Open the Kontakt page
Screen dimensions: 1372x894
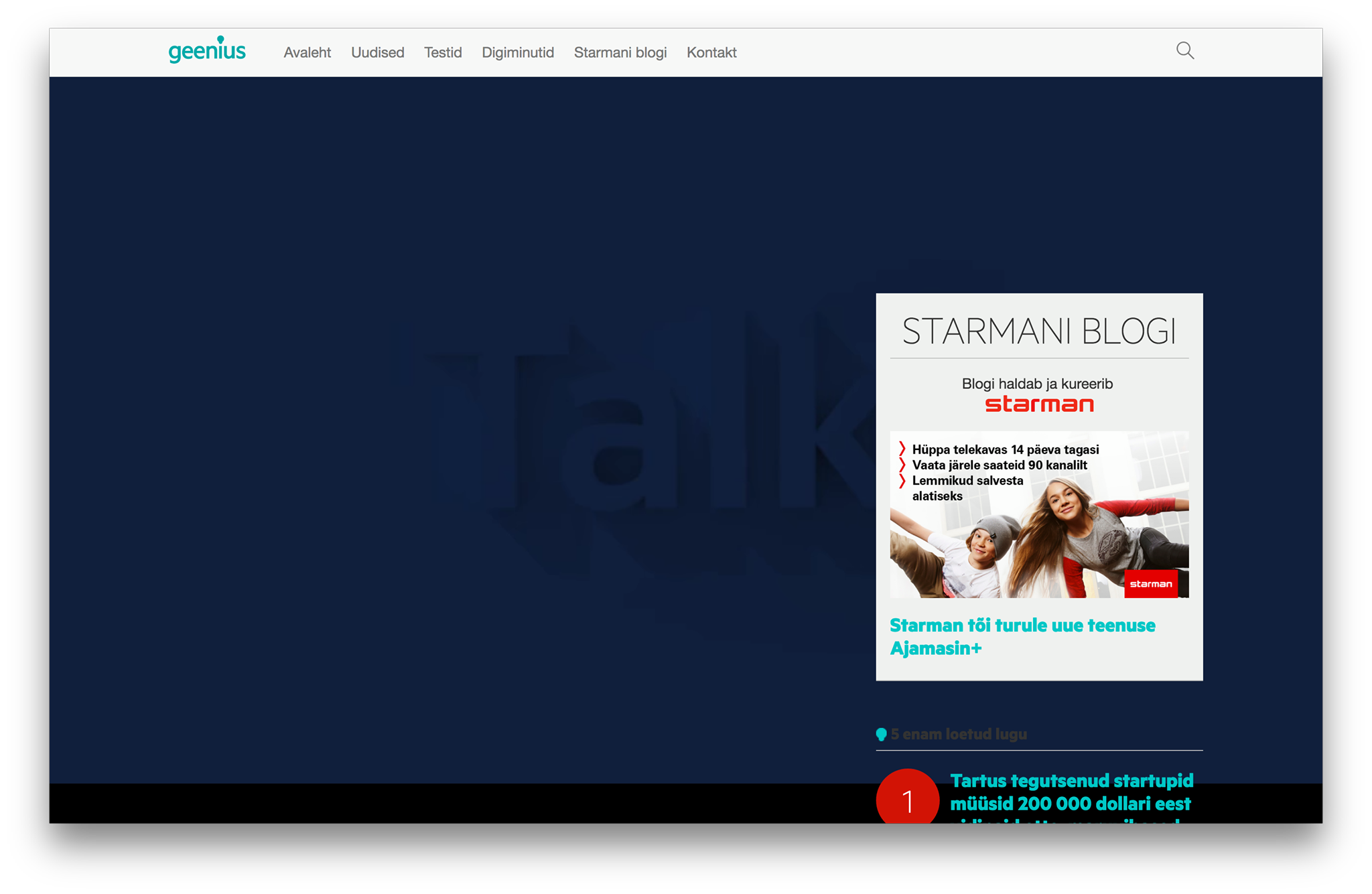coord(711,52)
